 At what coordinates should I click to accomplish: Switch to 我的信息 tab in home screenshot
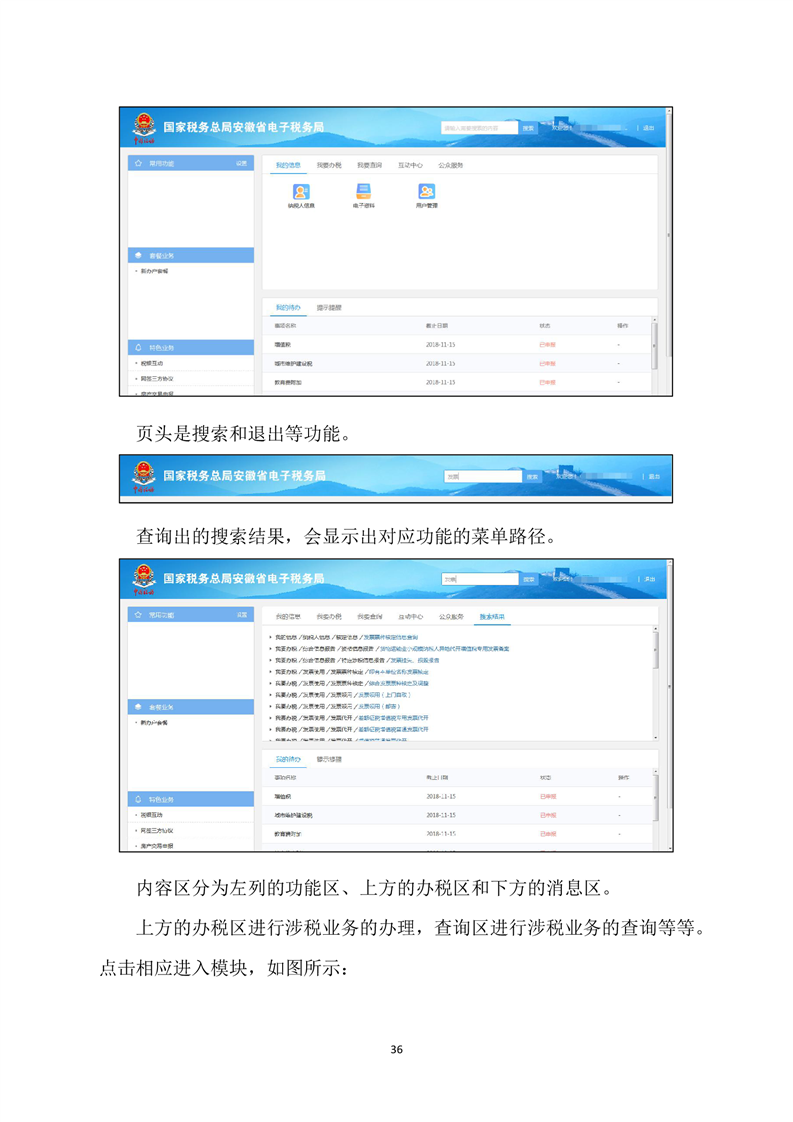(288, 165)
